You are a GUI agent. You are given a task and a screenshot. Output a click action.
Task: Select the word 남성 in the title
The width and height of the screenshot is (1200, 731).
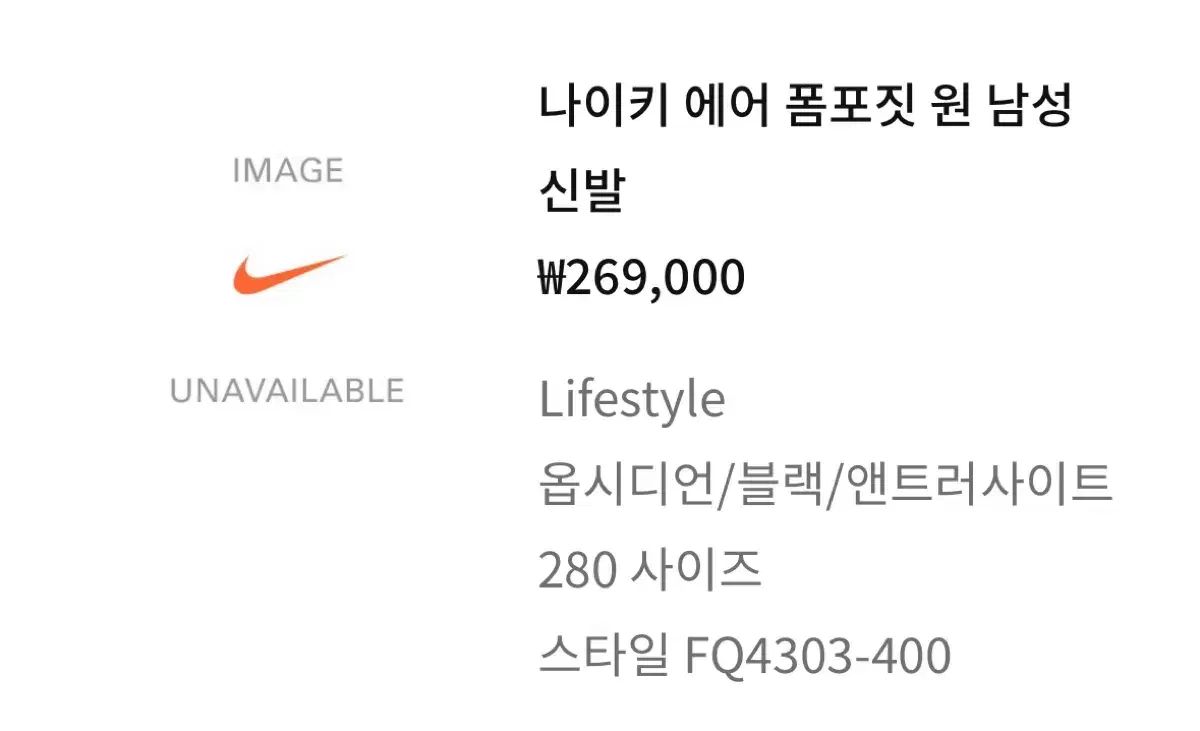point(1030,106)
